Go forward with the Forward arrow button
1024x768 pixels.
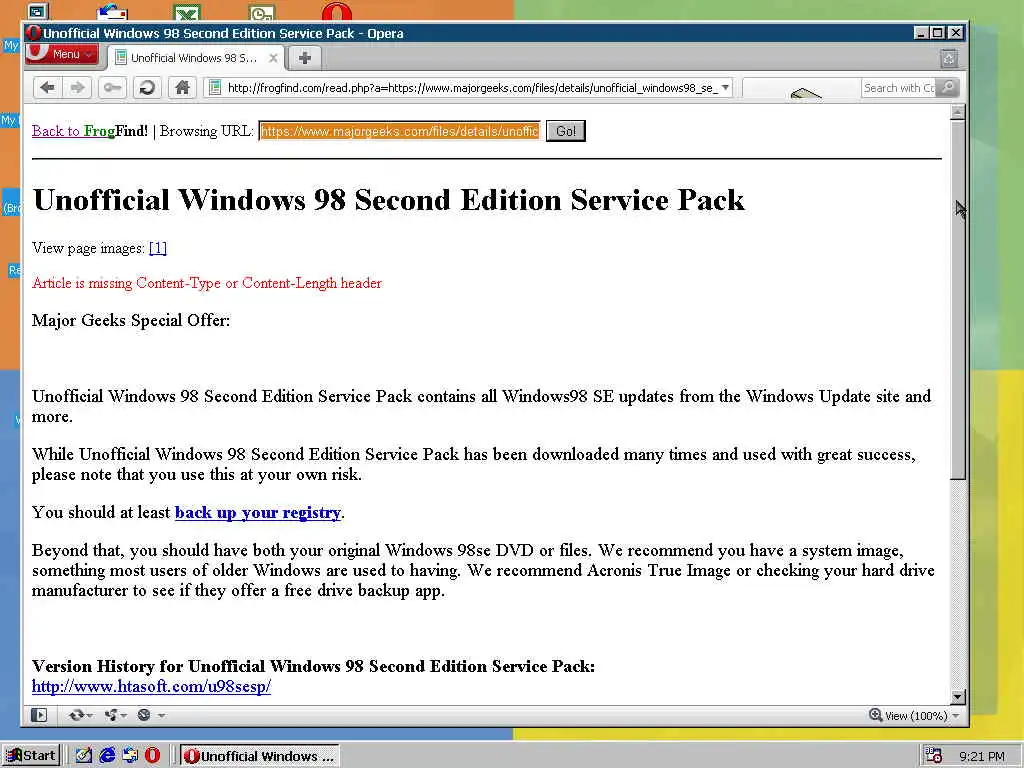(78, 87)
